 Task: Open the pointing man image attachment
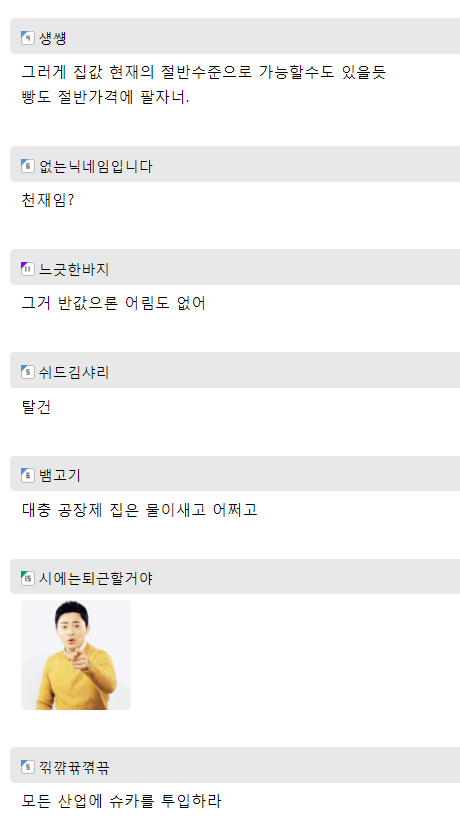click(76, 655)
